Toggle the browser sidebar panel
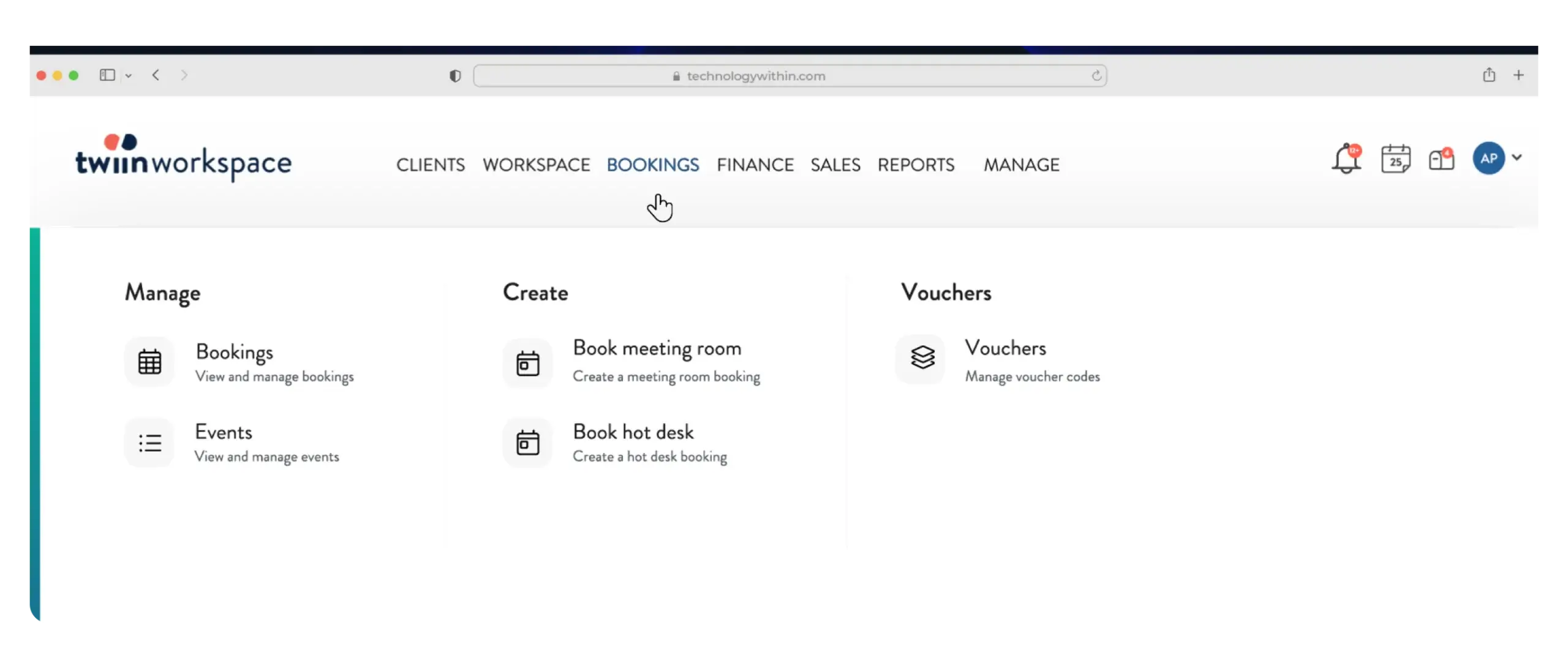 107,75
